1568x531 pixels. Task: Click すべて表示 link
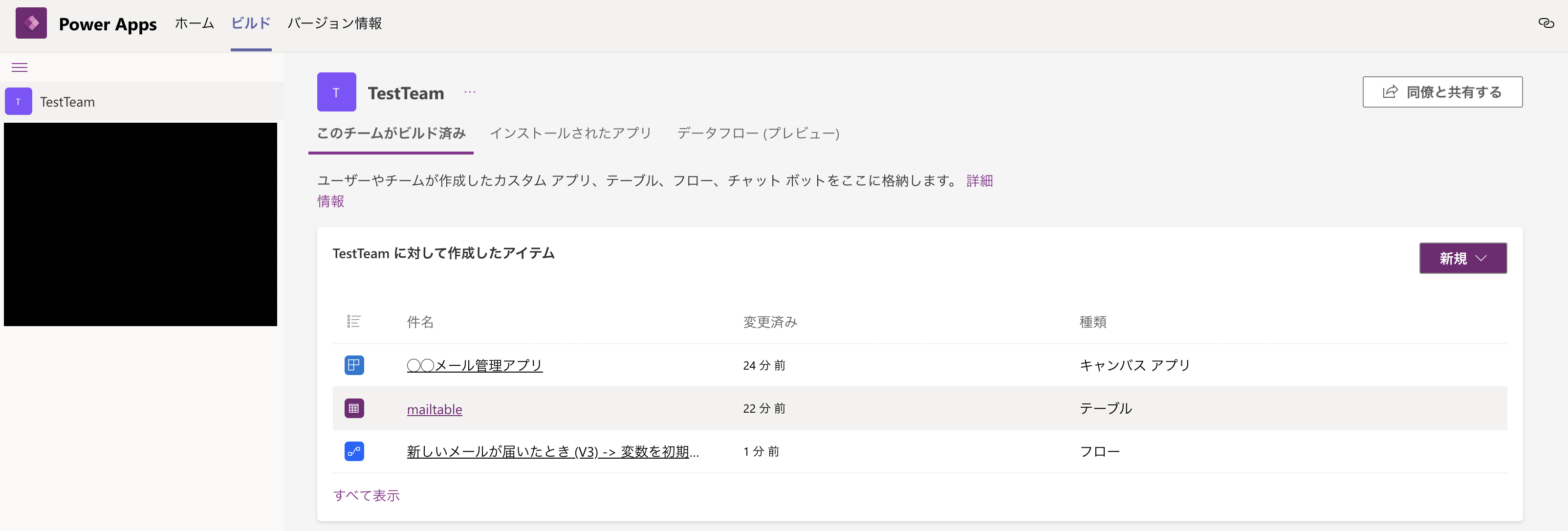pyautogui.click(x=367, y=495)
